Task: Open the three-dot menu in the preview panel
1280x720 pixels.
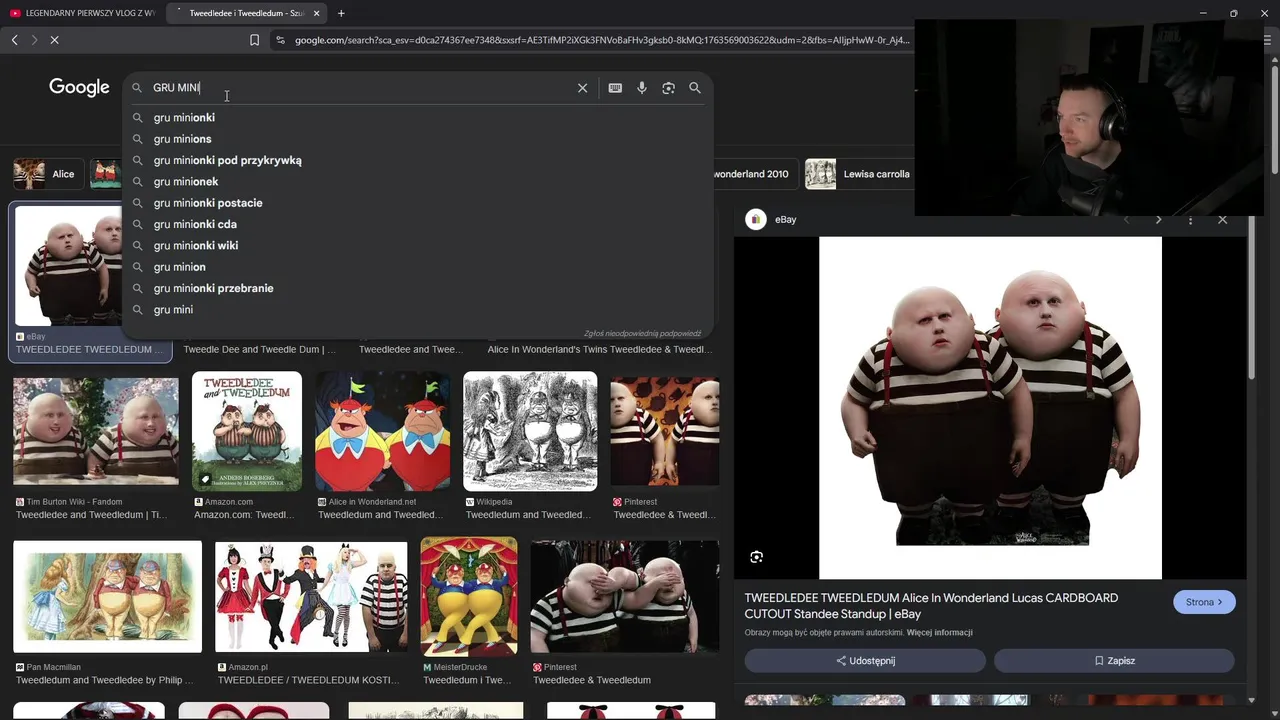Action: pyautogui.click(x=1190, y=220)
